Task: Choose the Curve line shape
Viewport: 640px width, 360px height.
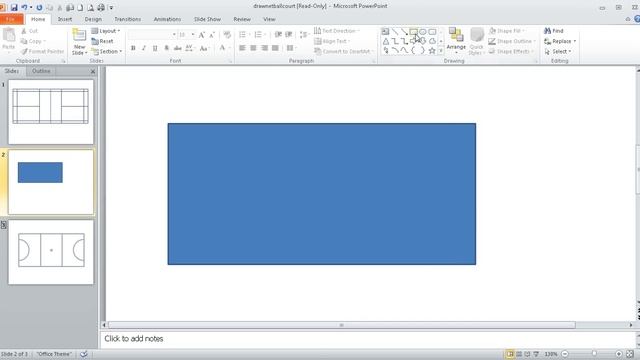Action: pos(404,51)
